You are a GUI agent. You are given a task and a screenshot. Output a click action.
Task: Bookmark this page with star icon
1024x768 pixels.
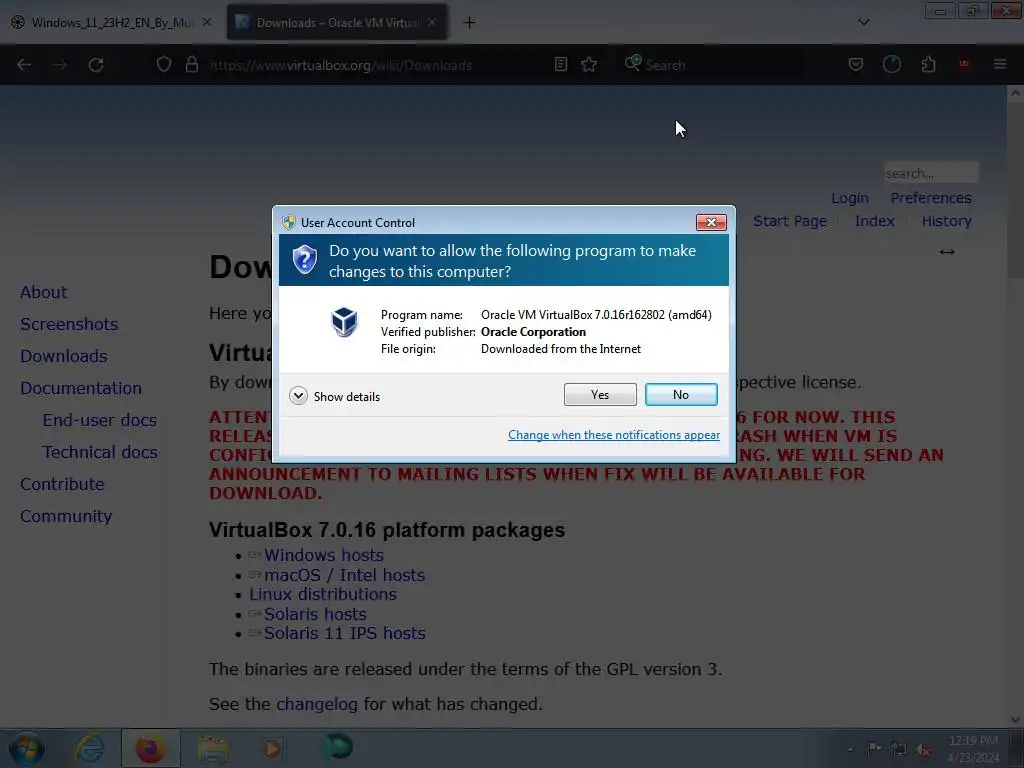pos(589,65)
